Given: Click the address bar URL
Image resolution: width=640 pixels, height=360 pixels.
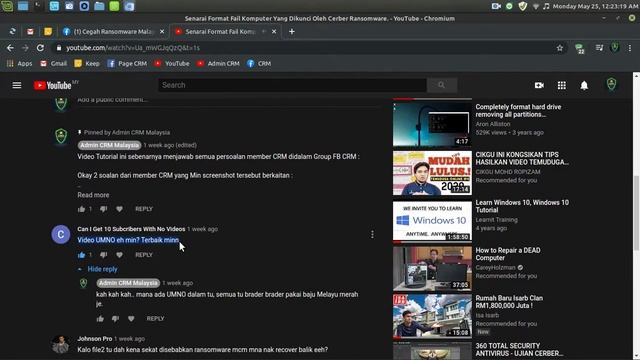Looking at the screenshot, I should pos(133,48).
